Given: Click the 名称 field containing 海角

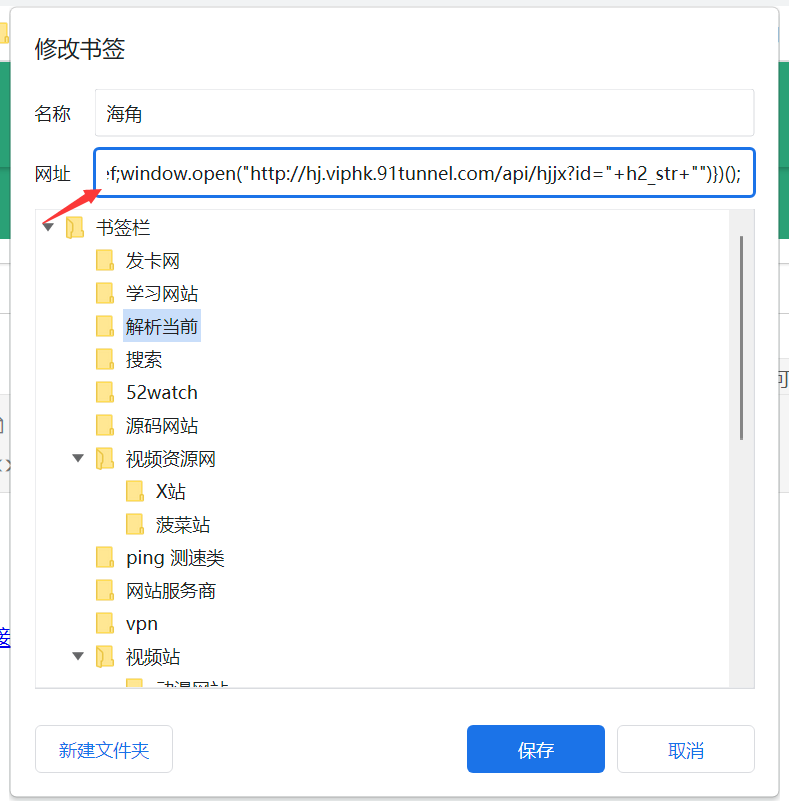Looking at the screenshot, I should tap(424, 114).
